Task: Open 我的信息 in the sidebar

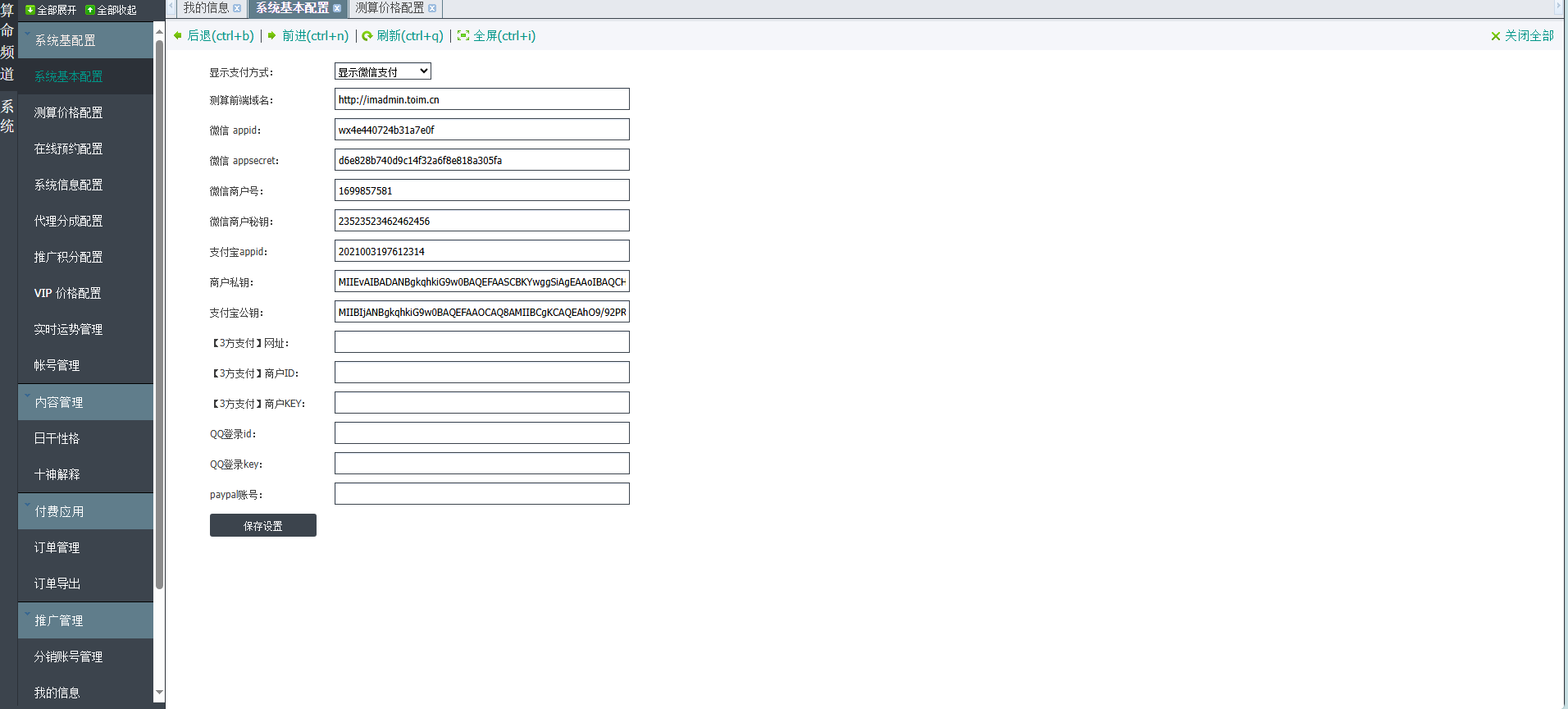Action: point(85,693)
